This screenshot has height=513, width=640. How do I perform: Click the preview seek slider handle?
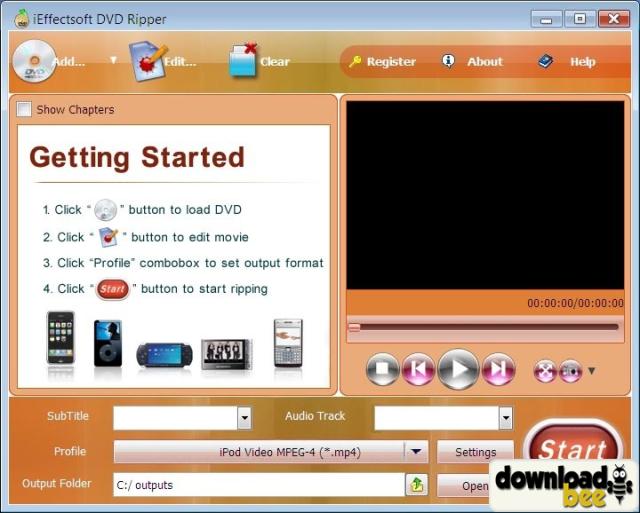click(354, 327)
